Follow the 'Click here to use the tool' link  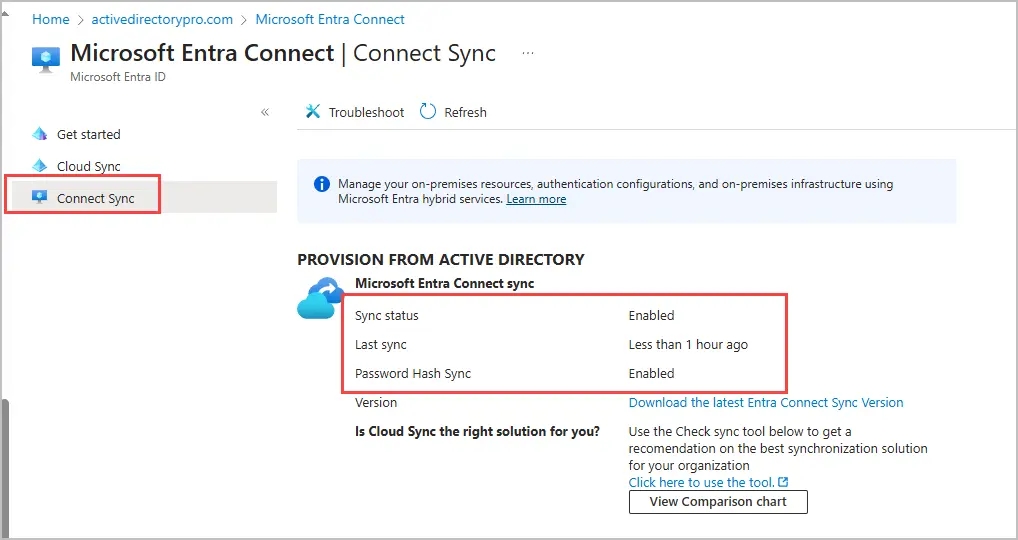click(x=701, y=482)
